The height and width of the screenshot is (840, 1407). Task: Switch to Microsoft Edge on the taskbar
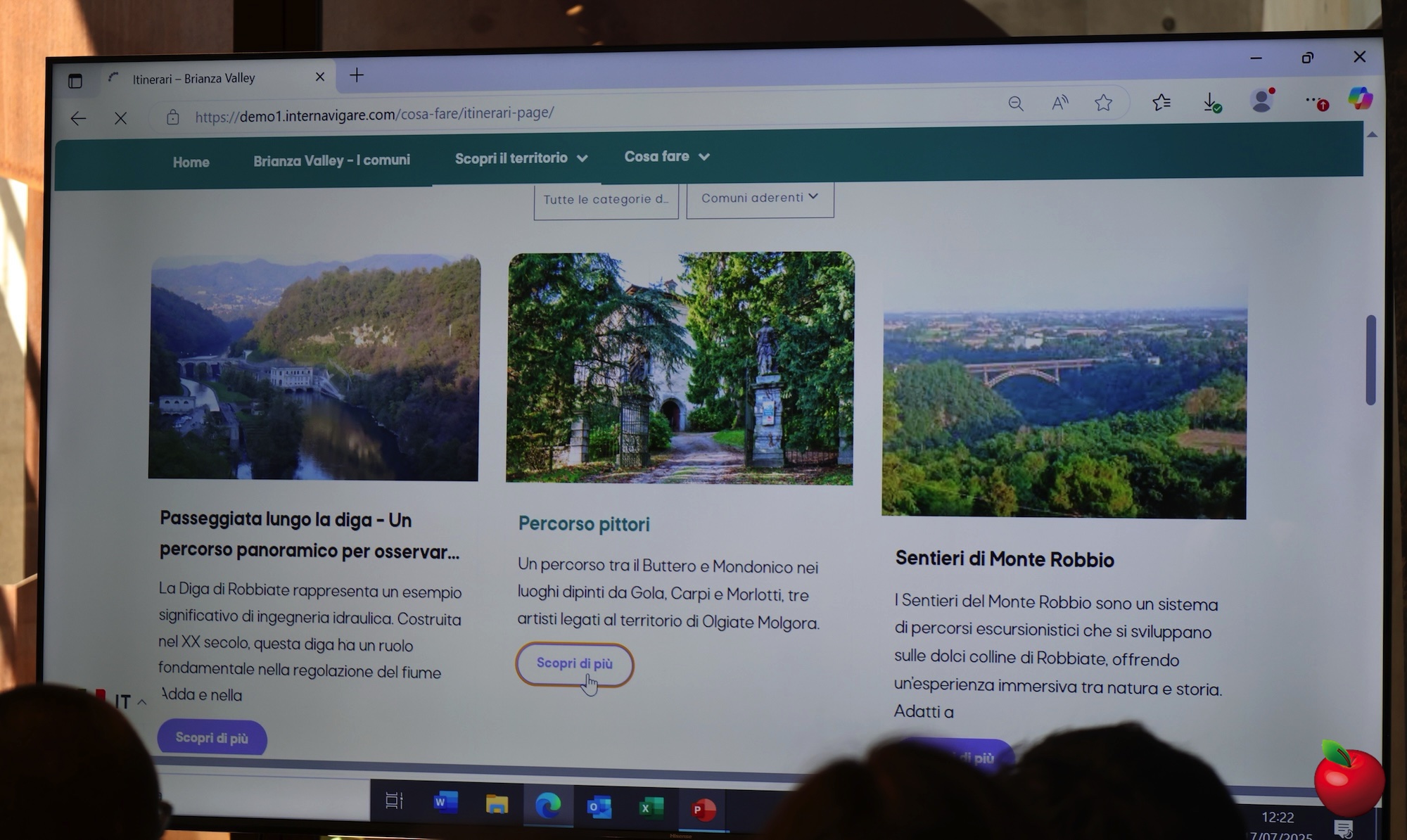tap(548, 805)
